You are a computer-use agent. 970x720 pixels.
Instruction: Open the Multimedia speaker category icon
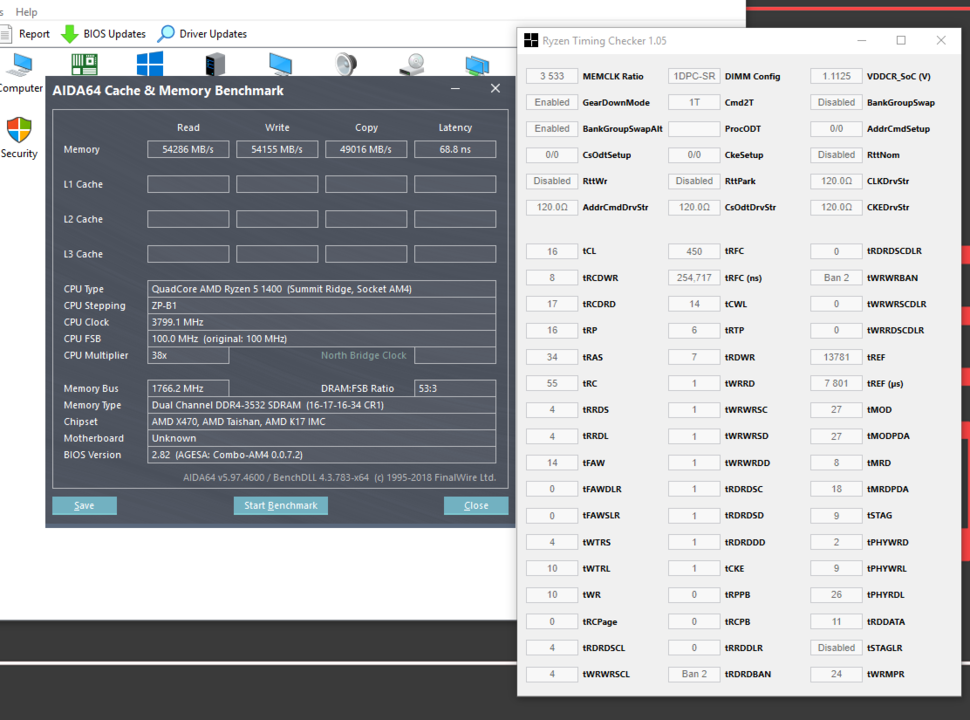click(x=346, y=64)
